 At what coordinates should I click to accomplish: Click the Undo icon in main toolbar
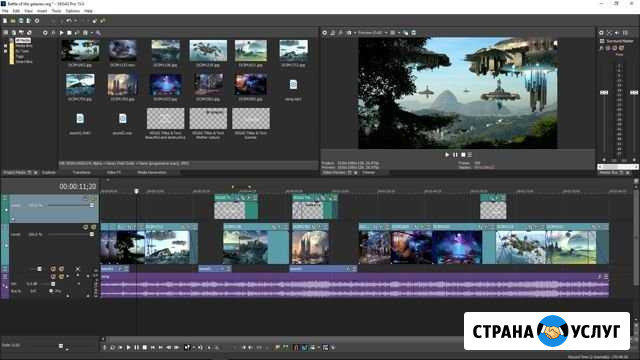click(x=69, y=21)
